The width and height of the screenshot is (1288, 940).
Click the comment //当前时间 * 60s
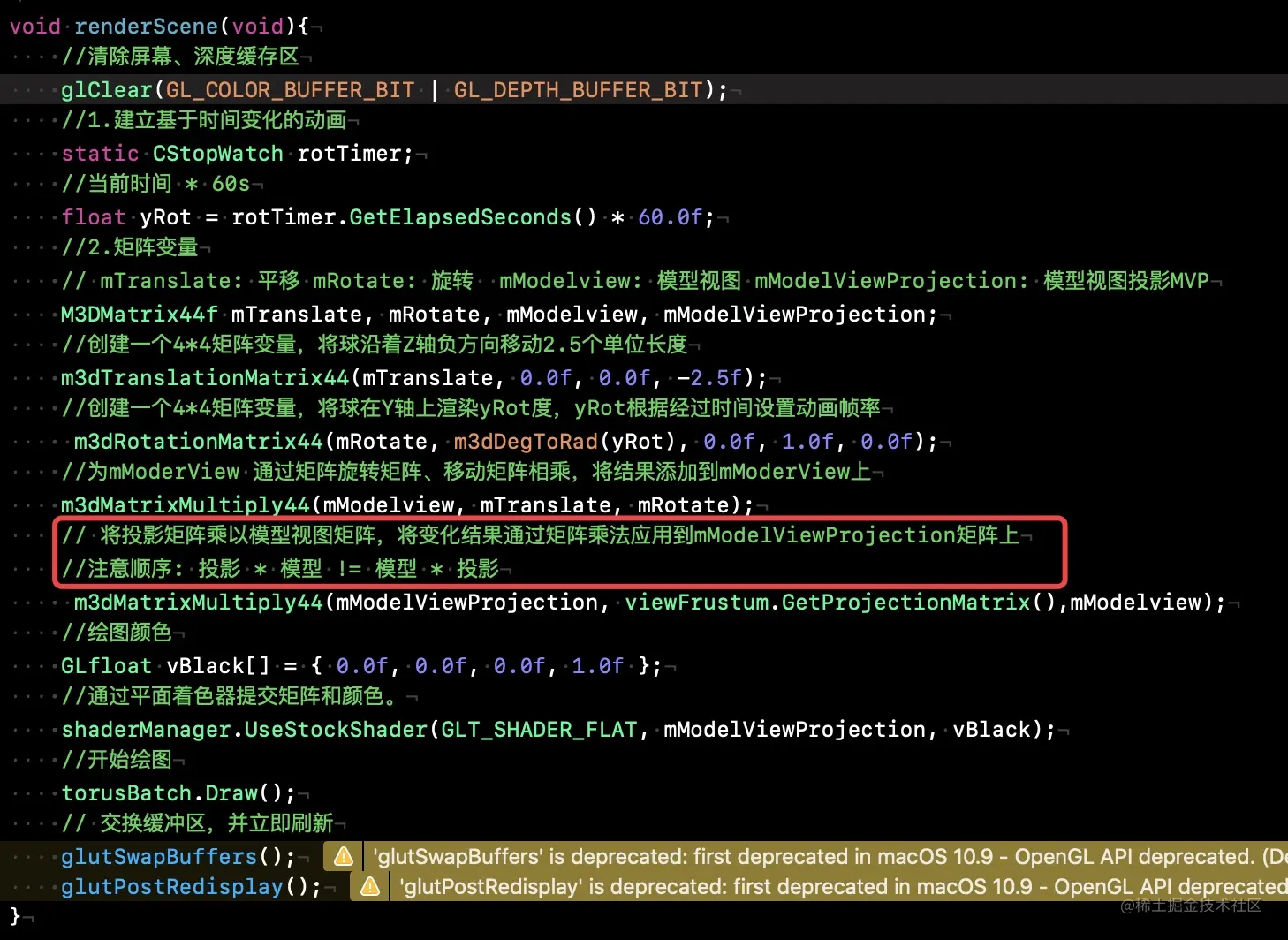[155, 184]
